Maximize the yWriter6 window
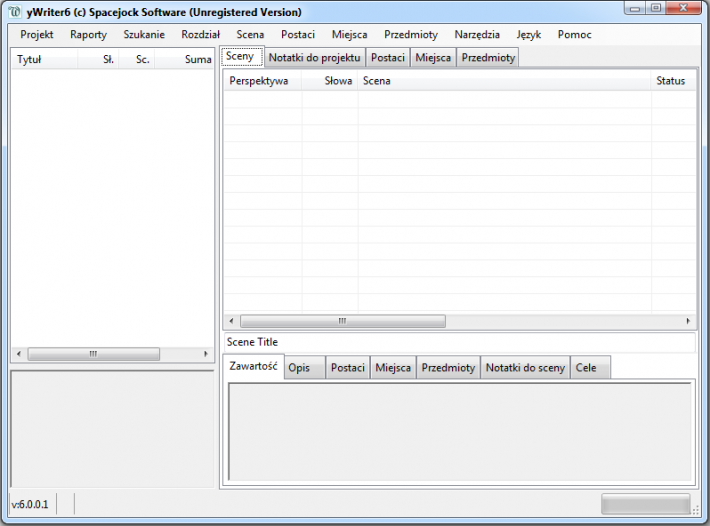 tap(656, 8)
